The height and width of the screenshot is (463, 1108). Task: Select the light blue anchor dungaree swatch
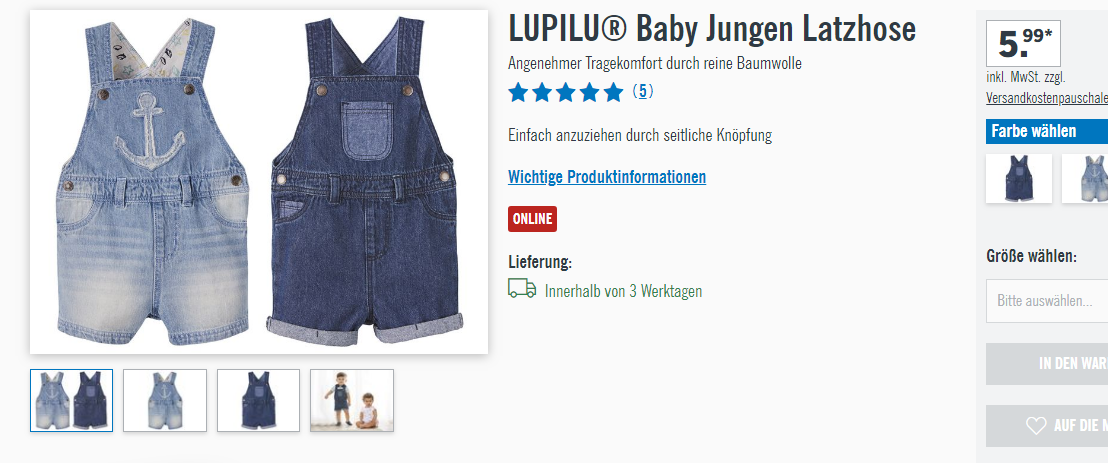(1085, 179)
